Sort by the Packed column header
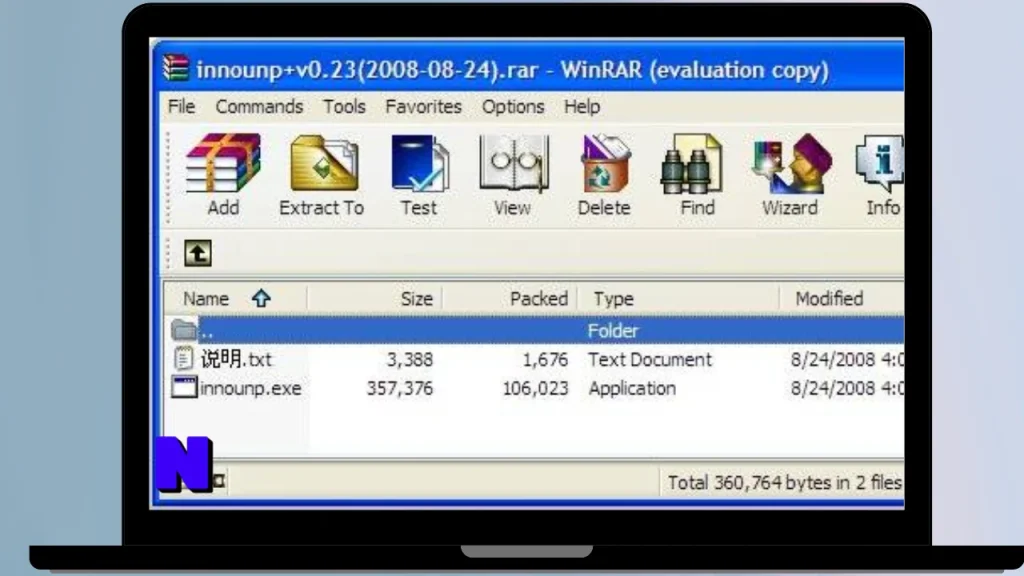Image resolution: width=1024 pixels, height=576 pixels. tap(539, 298)
